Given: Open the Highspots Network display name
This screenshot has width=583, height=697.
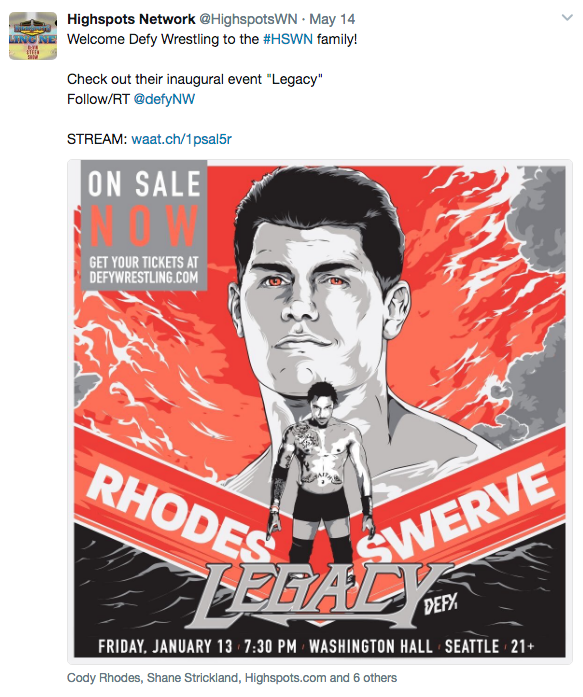Looking at the screenshot, I should pos(131,19).
